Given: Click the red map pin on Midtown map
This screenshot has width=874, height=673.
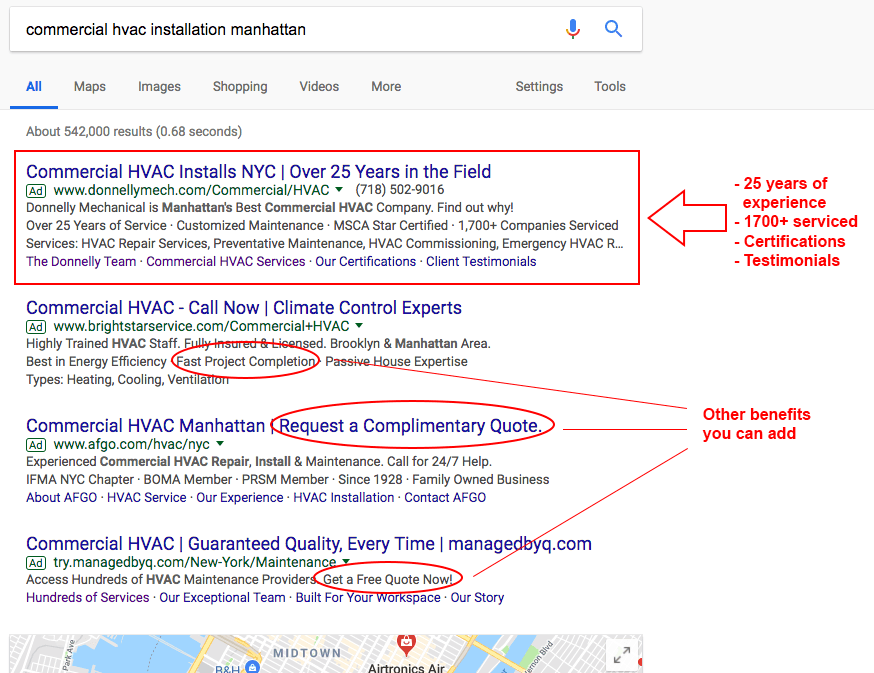Looking at the screenshot, I should [406, 644].
